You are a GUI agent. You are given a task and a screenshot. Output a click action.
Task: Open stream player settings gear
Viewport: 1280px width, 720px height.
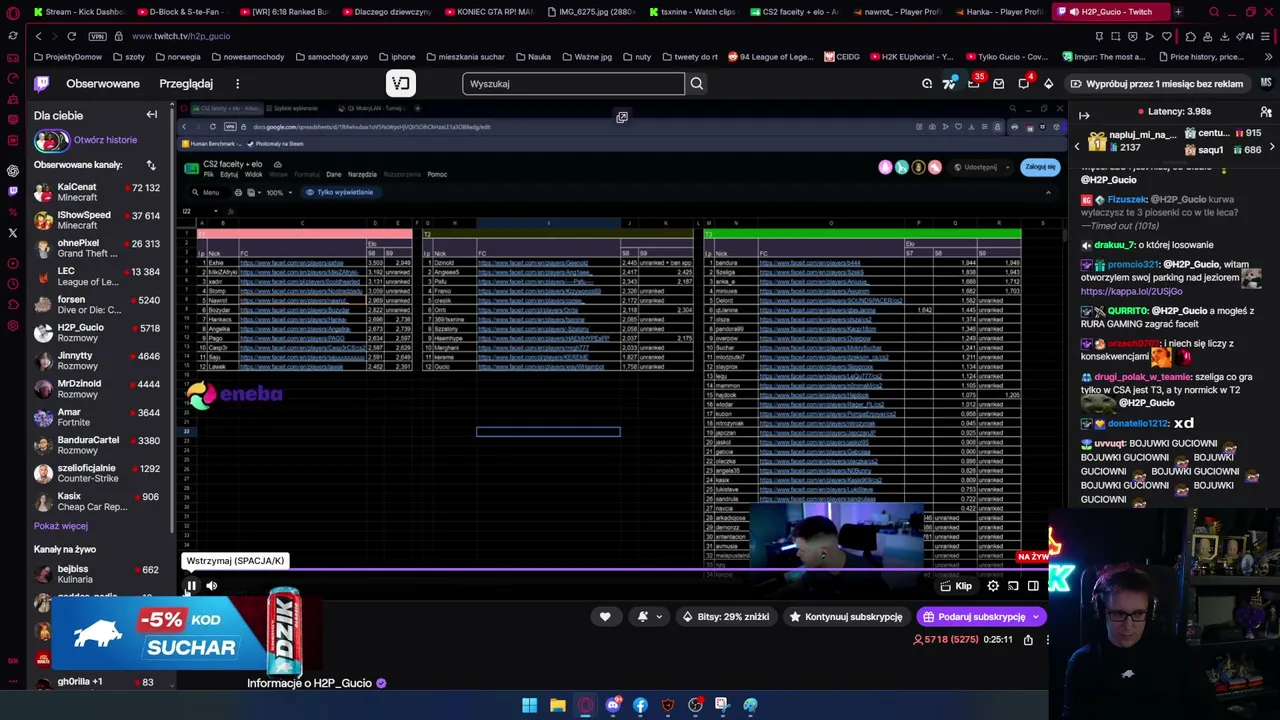[x=993, y=586]
